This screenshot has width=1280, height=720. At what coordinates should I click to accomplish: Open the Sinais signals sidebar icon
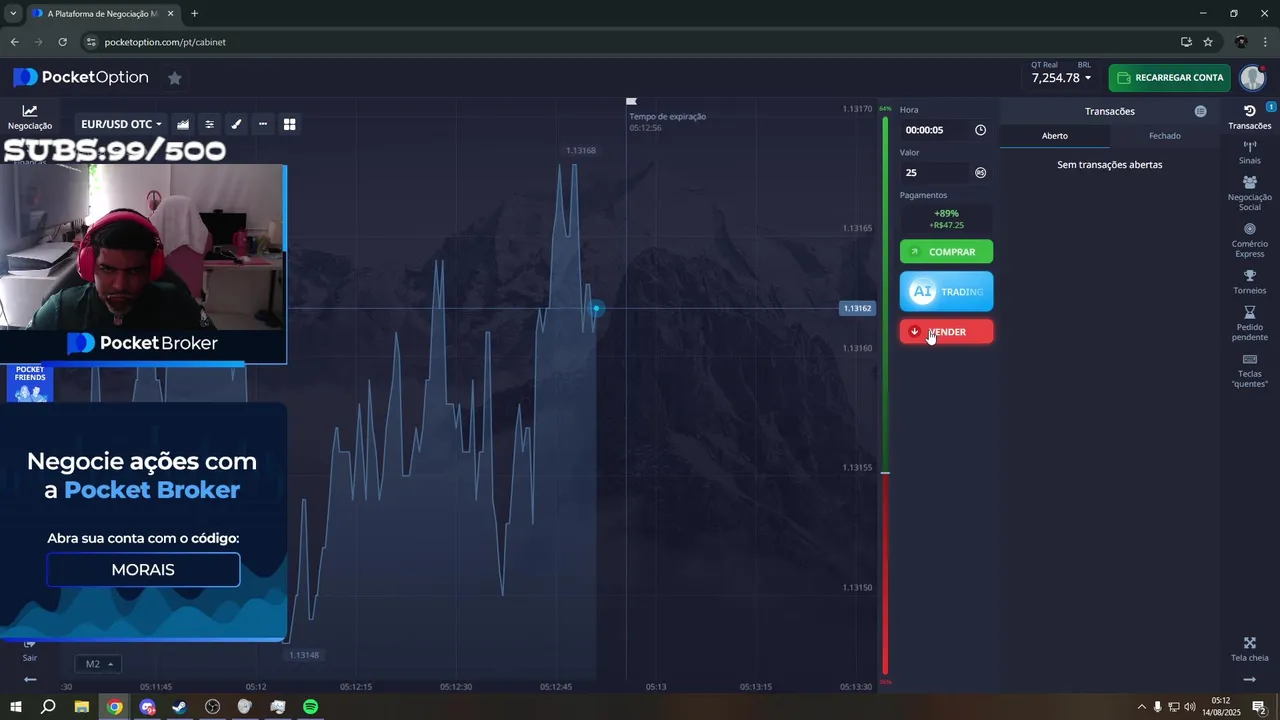(x=1250, y=152)
